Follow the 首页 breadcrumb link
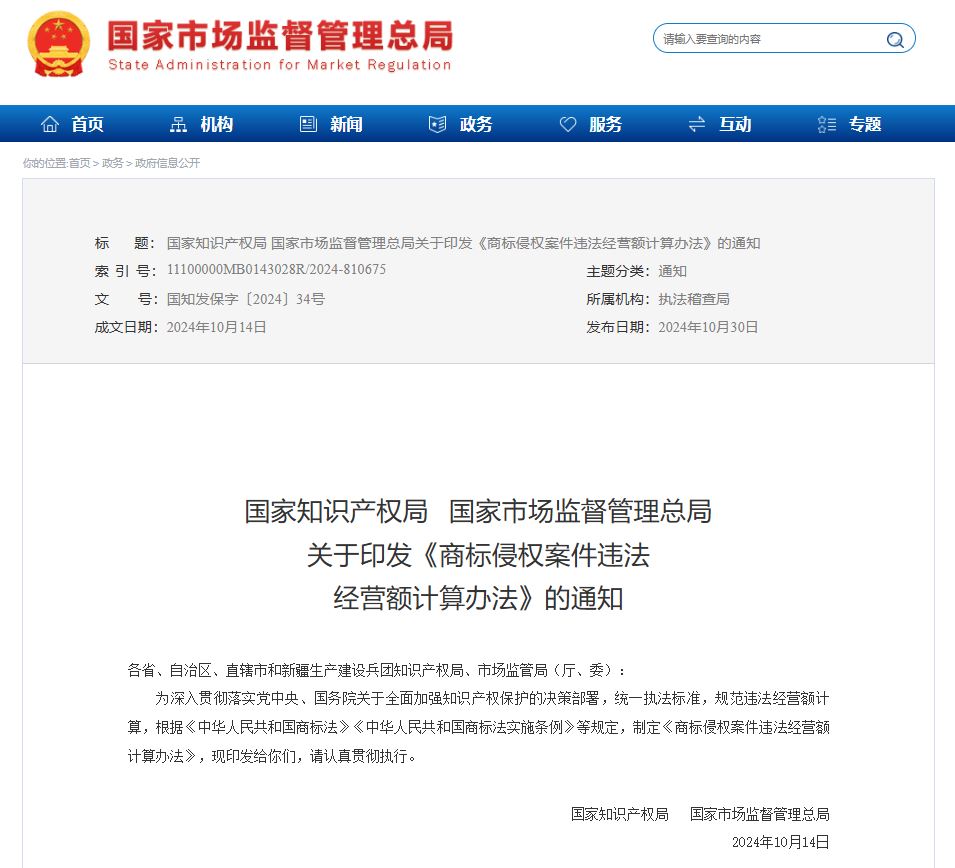 click(79, 163)
